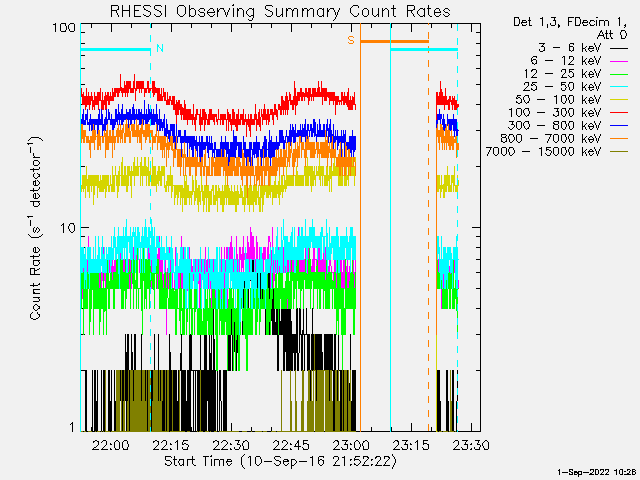Click the olive 7000 - 15000 keV legend line

pyautogui.click(x=619, y=153)
